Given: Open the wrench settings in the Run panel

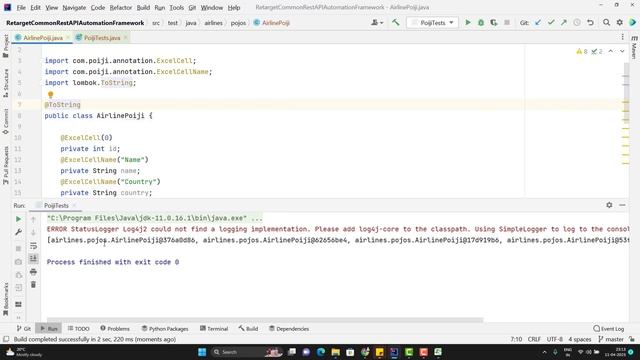Looking at the screenshot, I should [x=18, y=232].
